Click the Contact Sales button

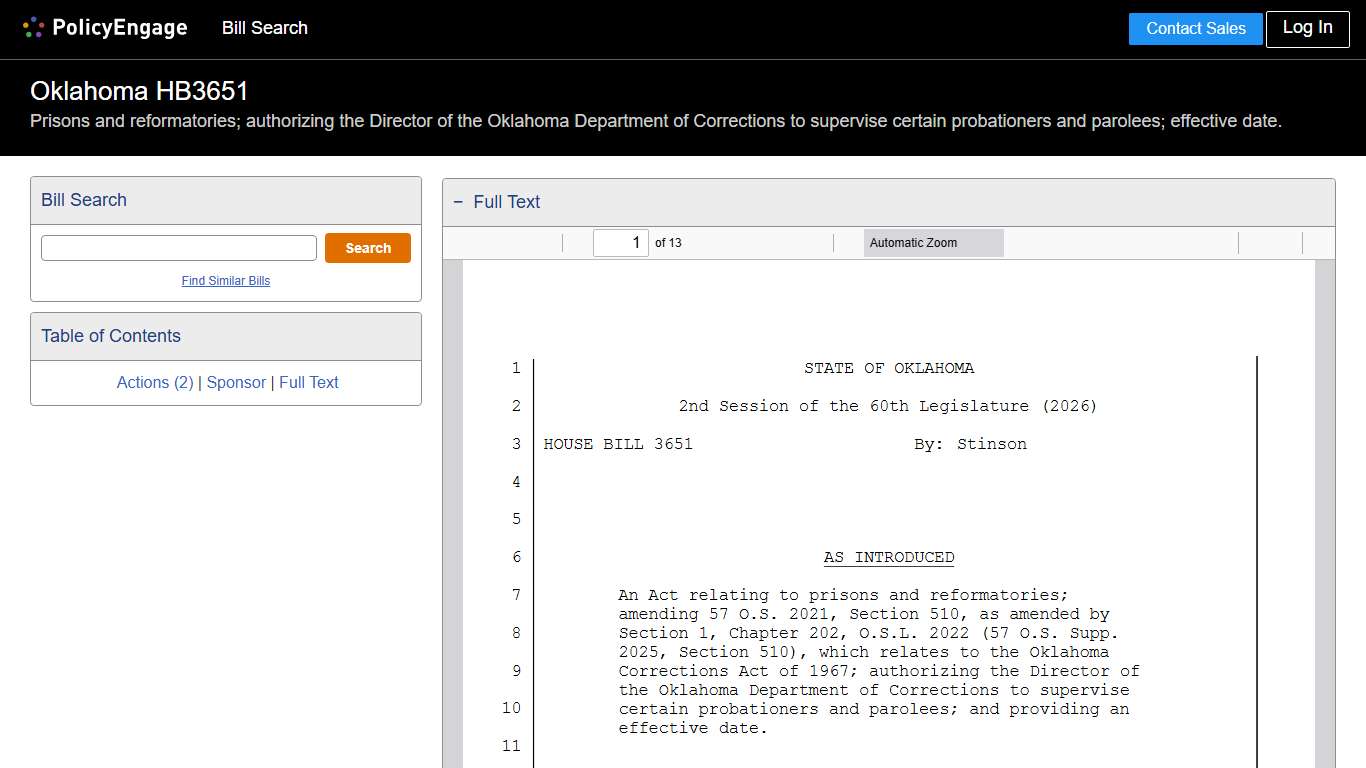(1195, 29)
